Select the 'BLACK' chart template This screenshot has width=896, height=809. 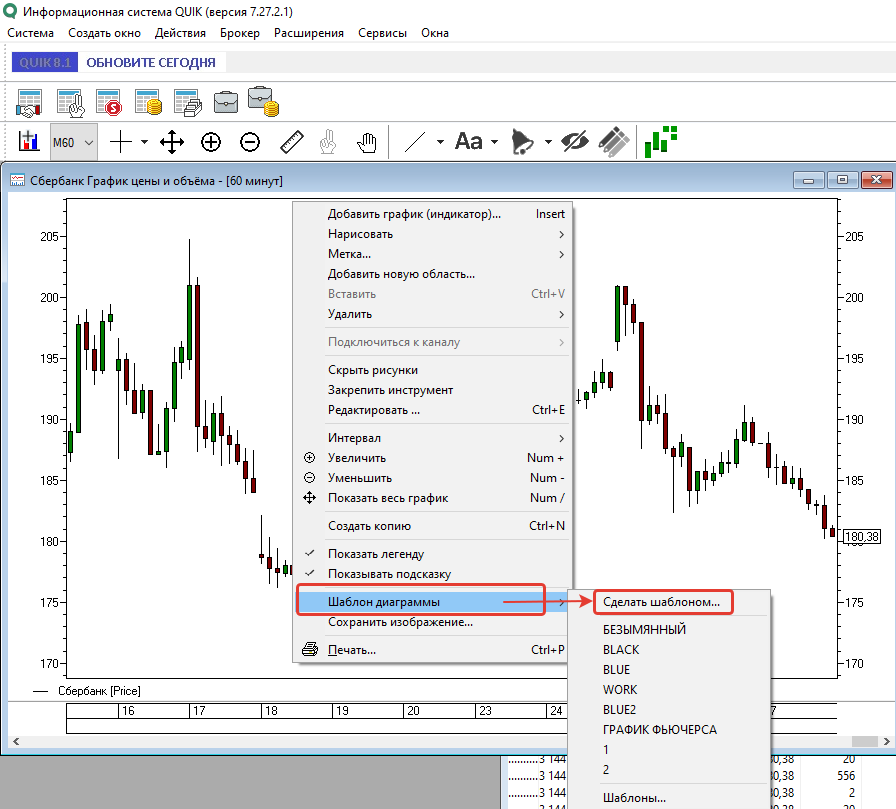(x=621, y=650)
